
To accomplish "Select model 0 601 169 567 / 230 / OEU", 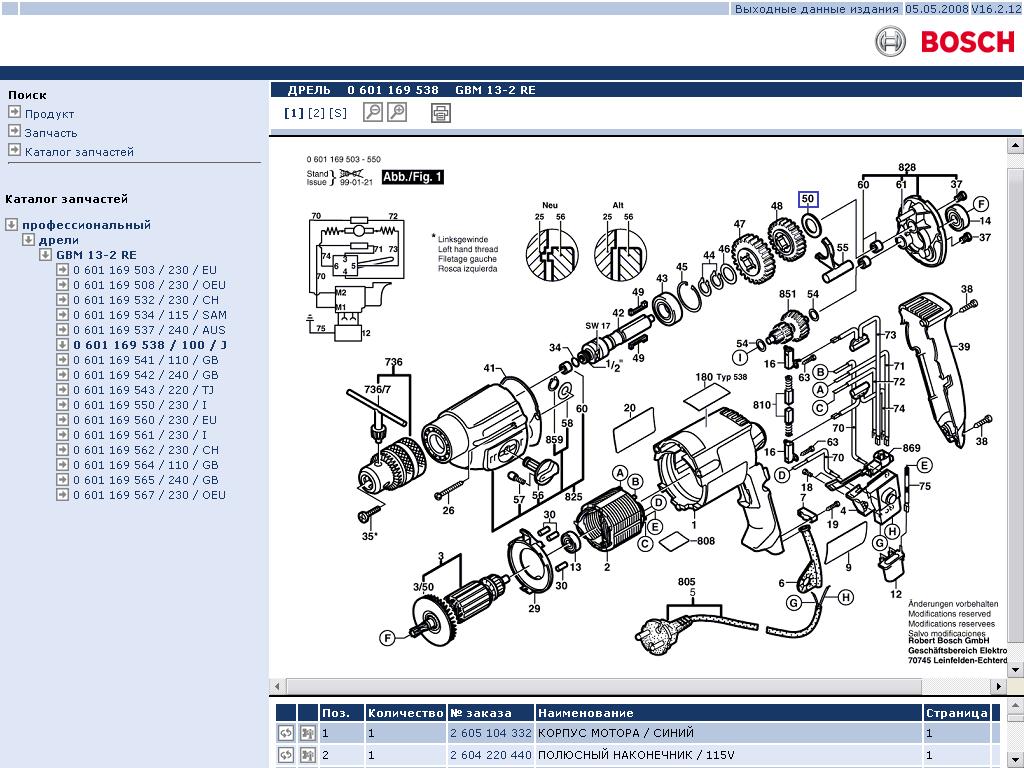I will (149, 495).
